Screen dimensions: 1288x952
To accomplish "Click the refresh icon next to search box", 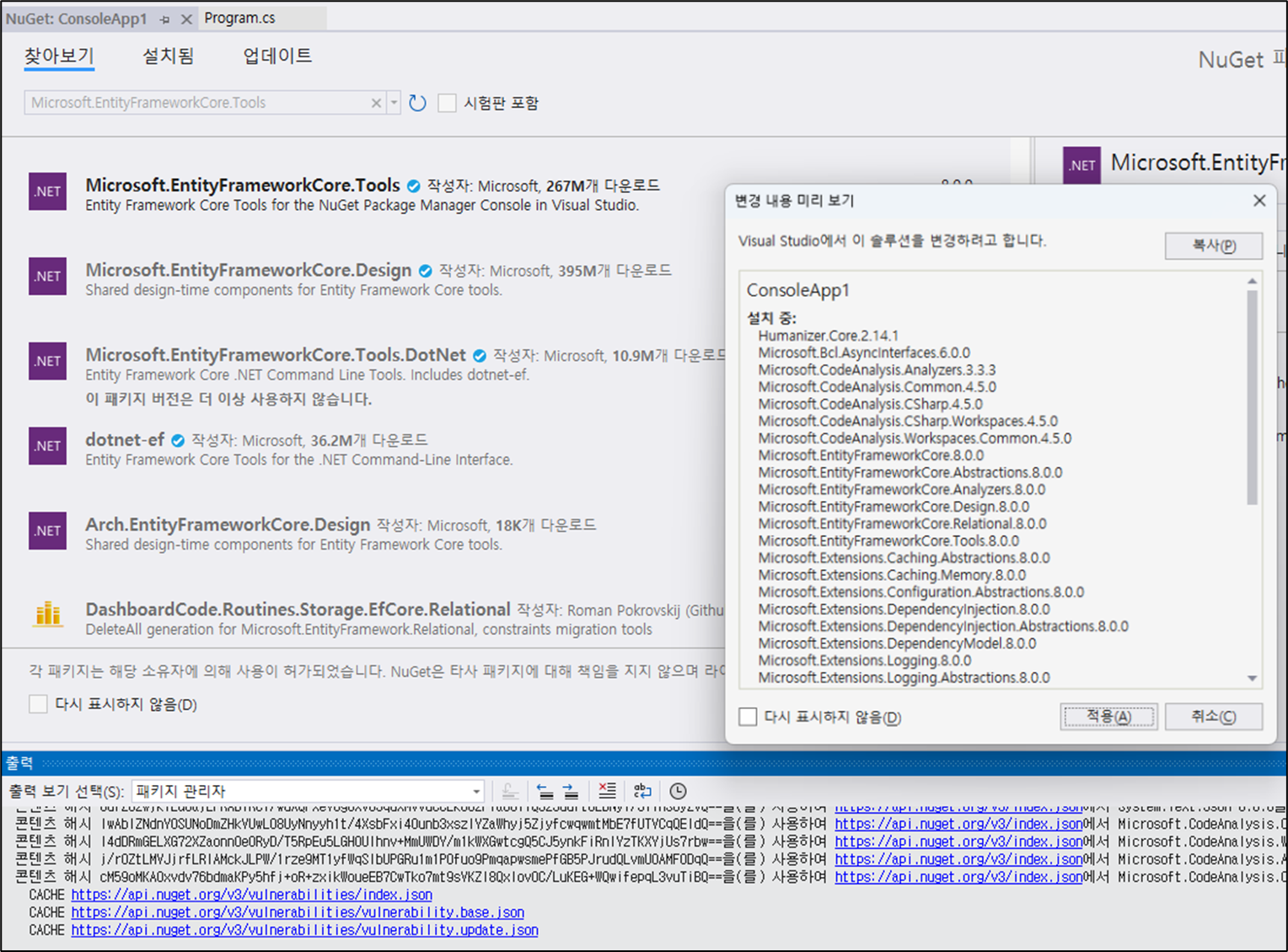I will (x=417, y=103).
